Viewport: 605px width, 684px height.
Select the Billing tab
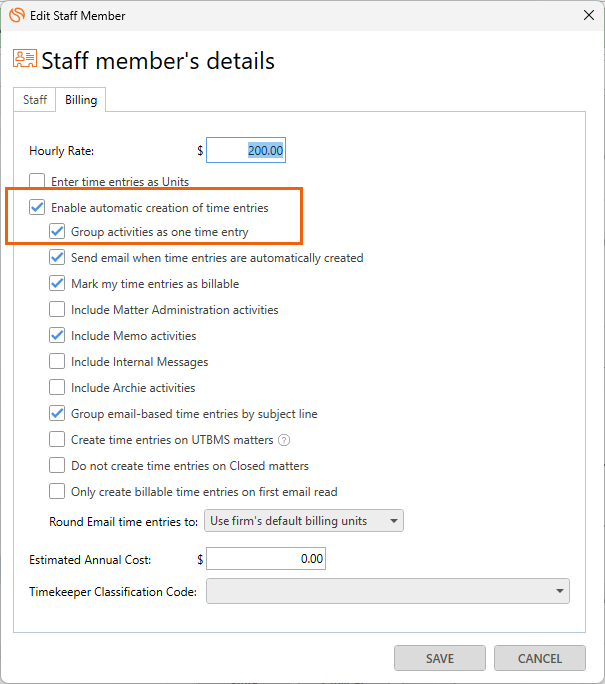pyautogui.click(x=81, y=100)
